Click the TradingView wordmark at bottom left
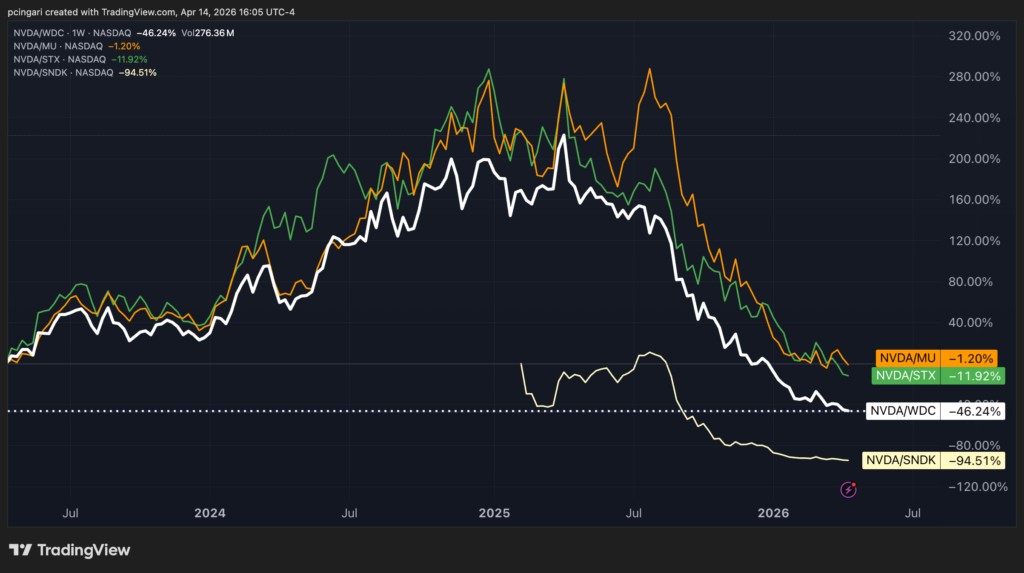Viewport: 1024px width, 573px height. point(84,550)
